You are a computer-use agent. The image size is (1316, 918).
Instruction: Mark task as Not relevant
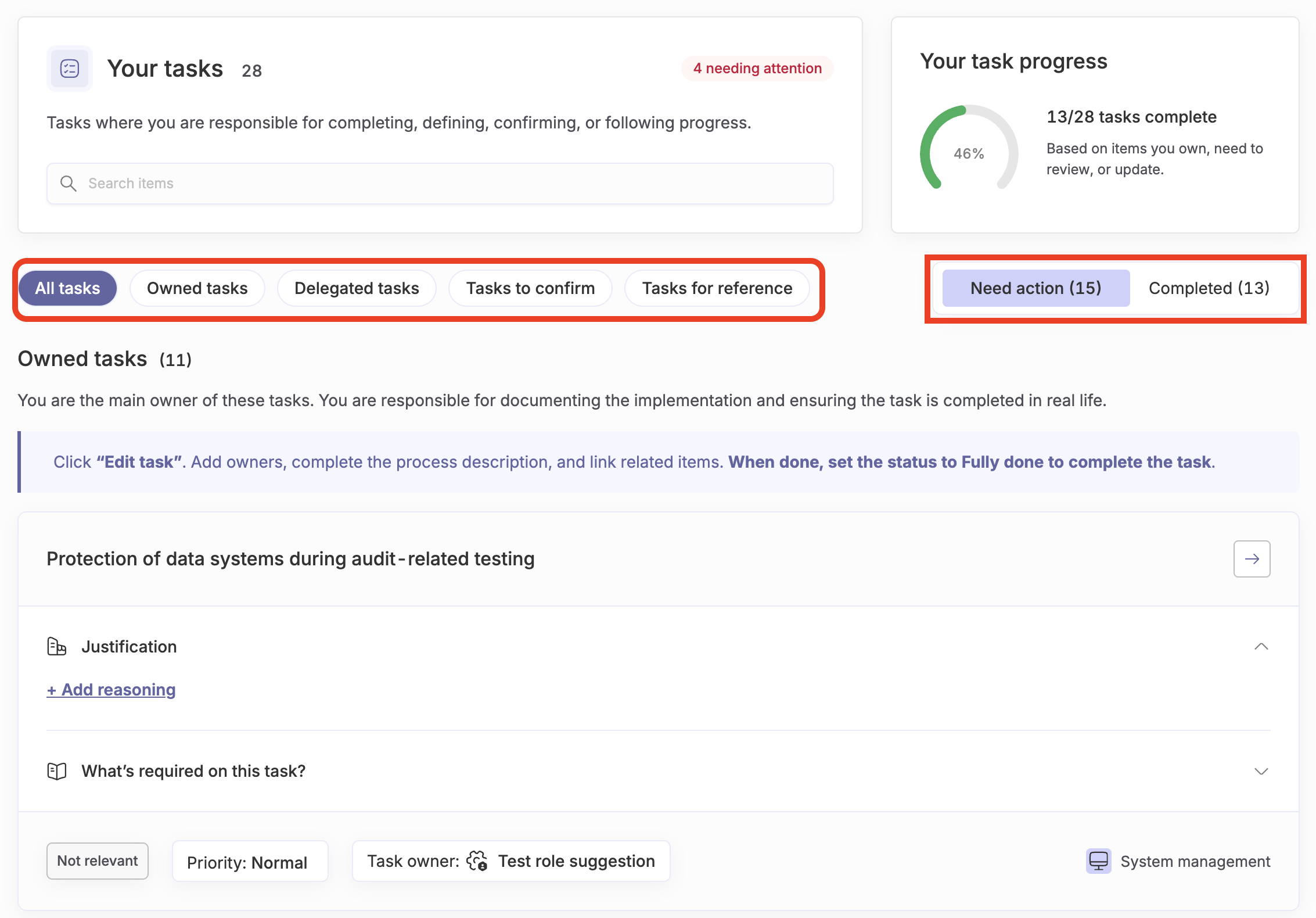click(x=98, y=861)
